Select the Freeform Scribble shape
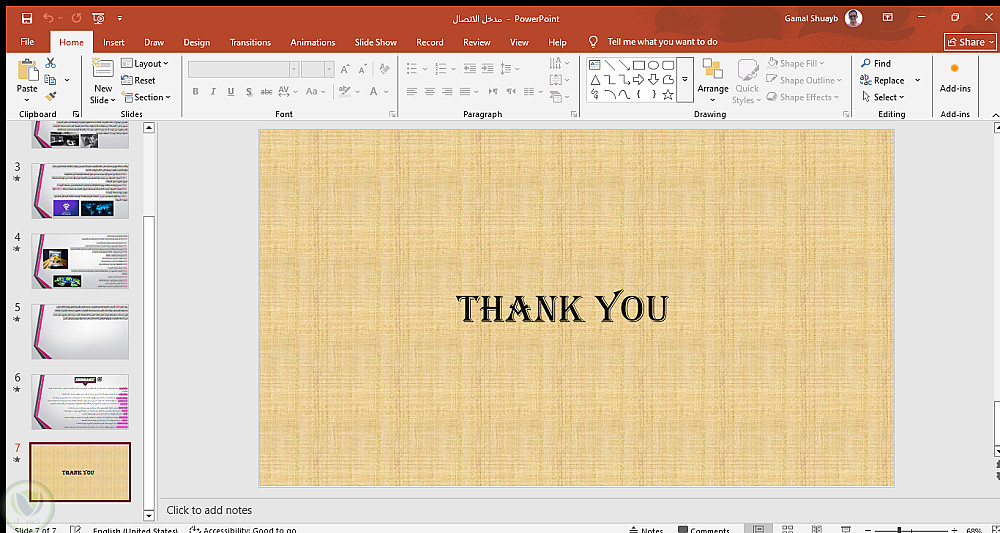1000x533 pixels. click(594, 95)
